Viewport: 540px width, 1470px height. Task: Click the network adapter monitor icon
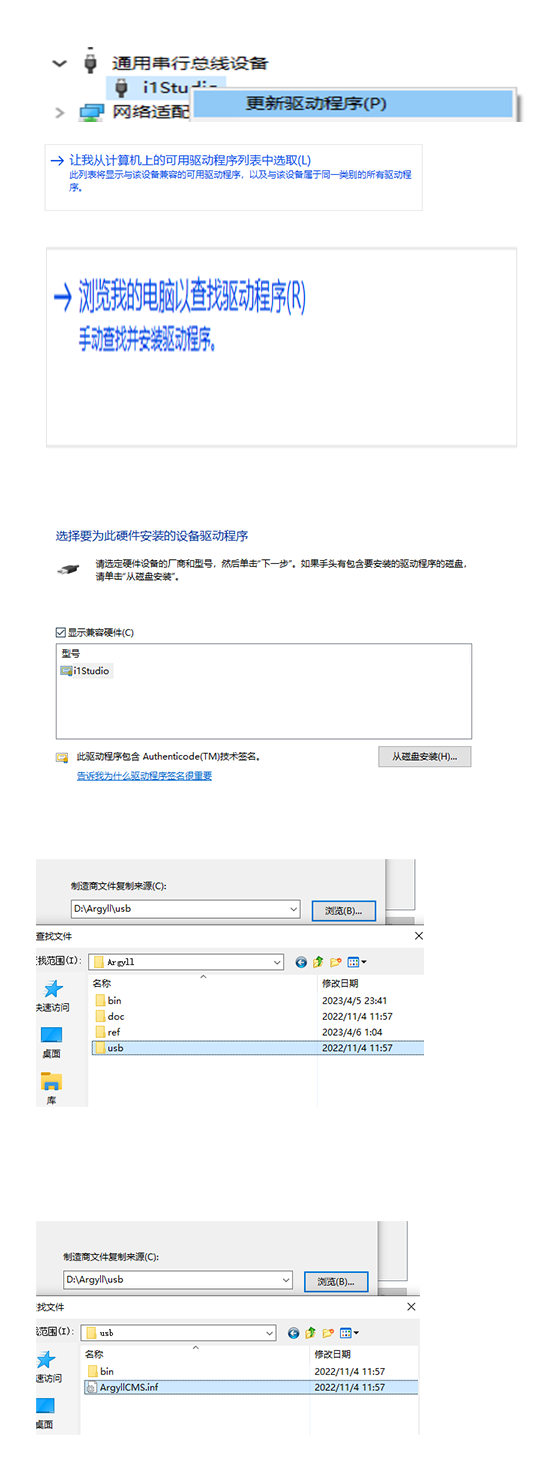[92, 112]
